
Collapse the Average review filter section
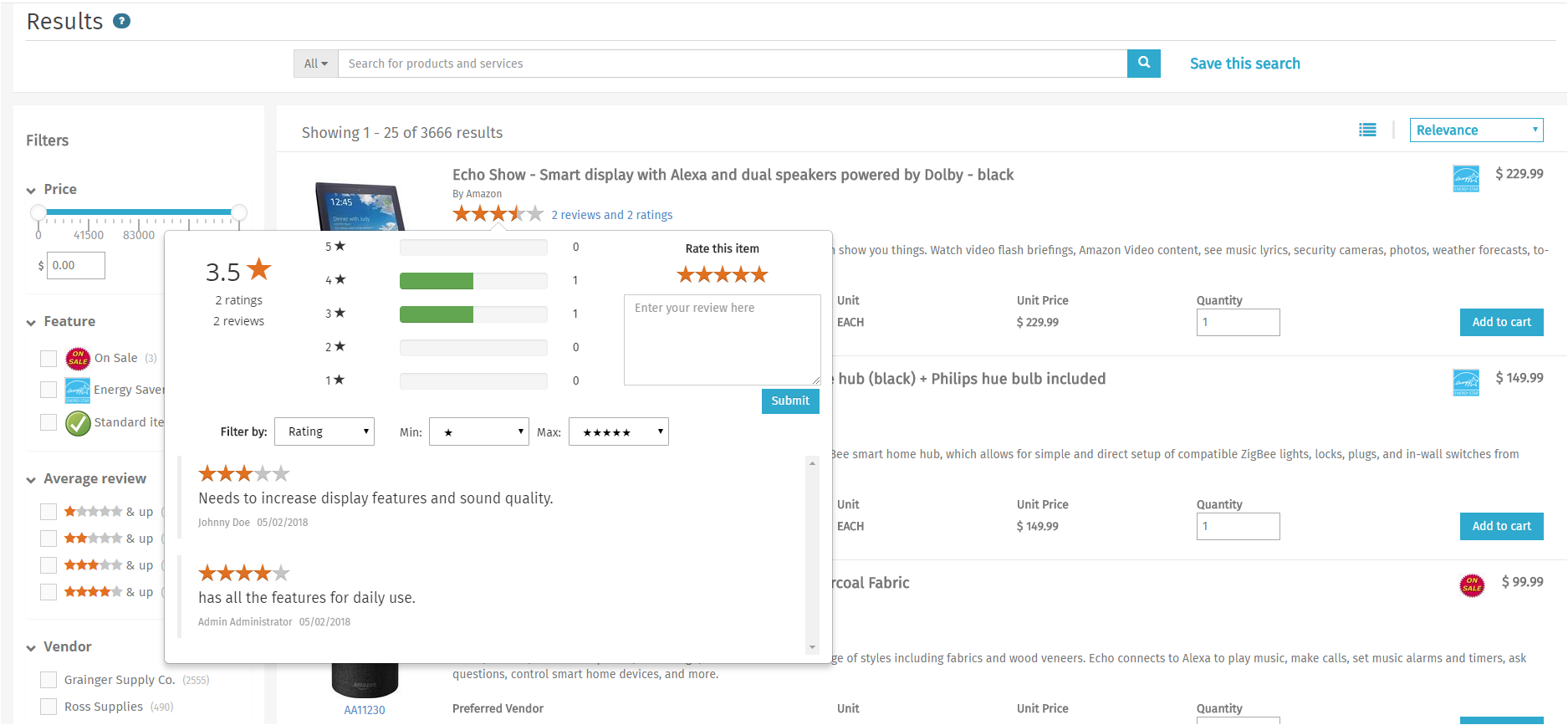point(31,479)
